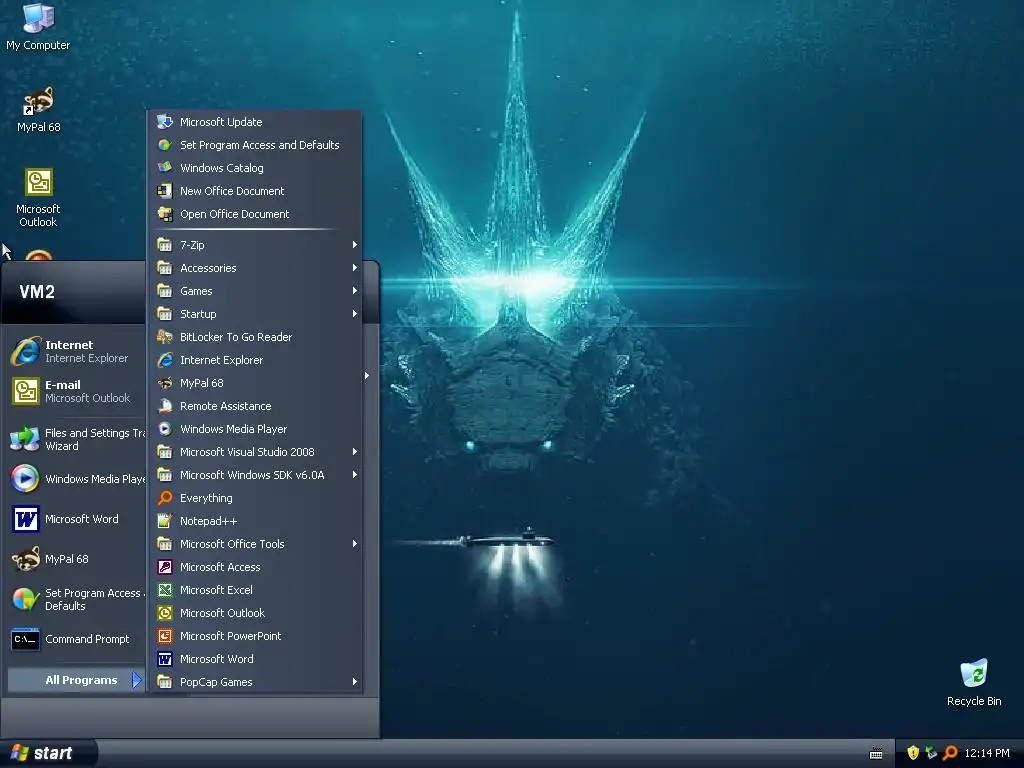Open Internet Explorer pinned Start menu item
The image size is (1024, 768).
(x=76, y=351)
